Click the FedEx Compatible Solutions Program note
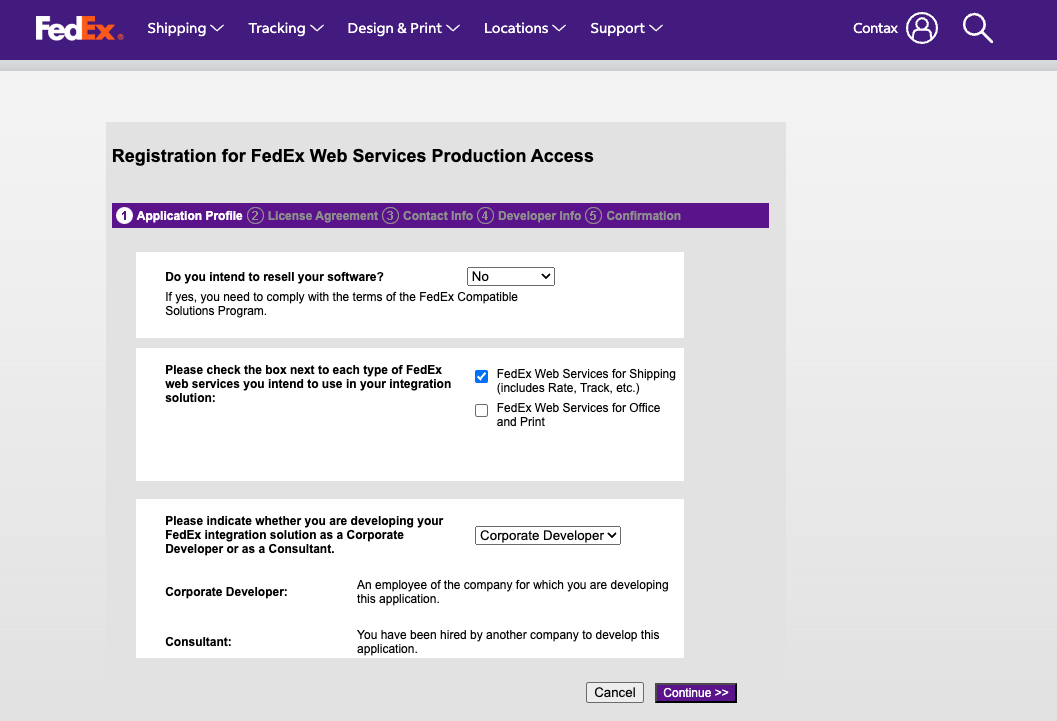The image size is (1057, 721). (341, 304)
